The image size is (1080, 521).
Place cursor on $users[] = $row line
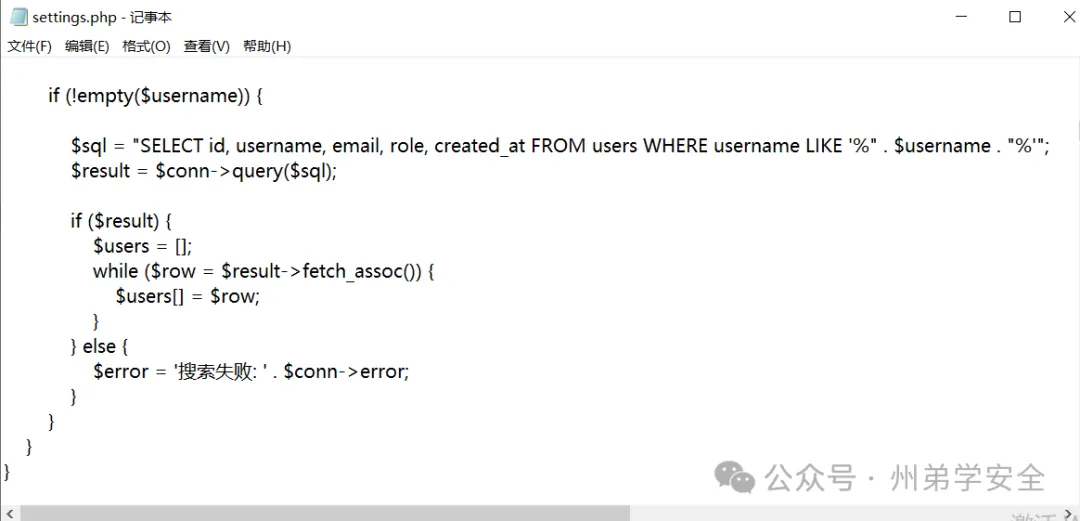click(x=188, y=296)
